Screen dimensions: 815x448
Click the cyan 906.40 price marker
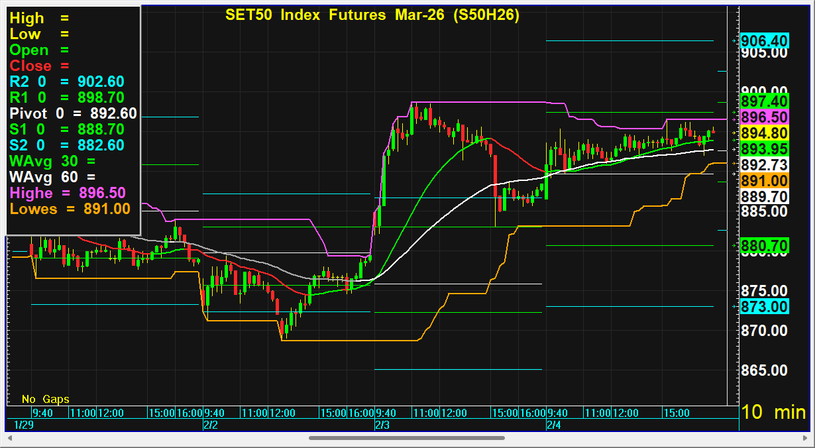[x=763, y=40]
